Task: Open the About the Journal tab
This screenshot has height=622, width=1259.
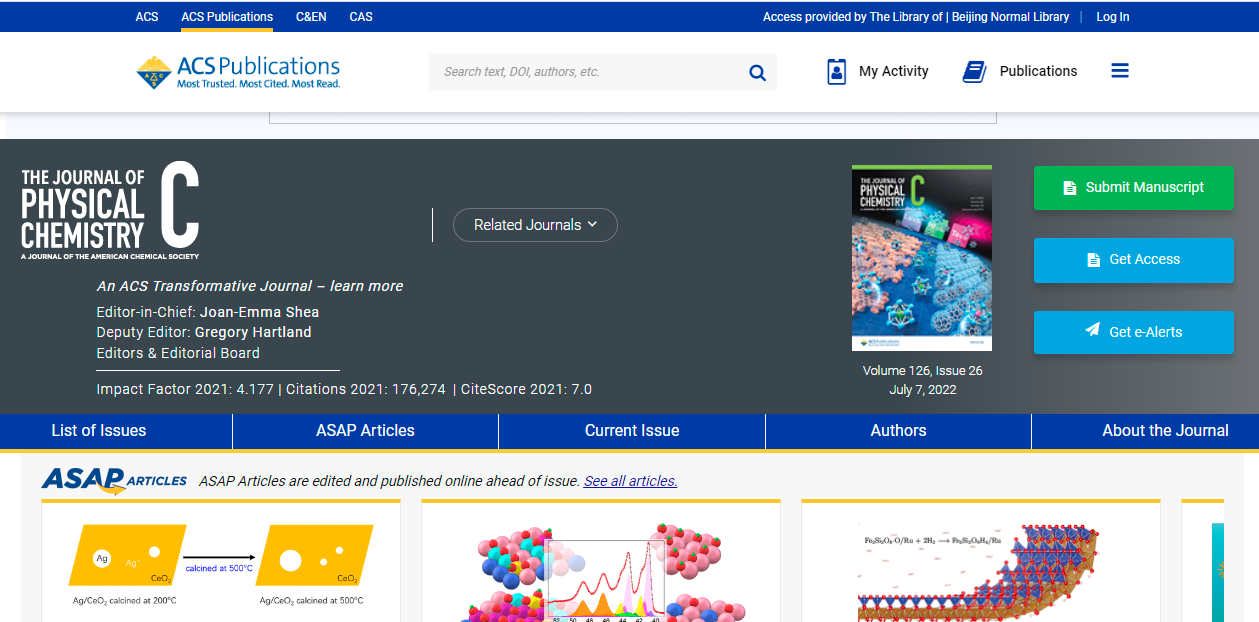Action: (x=1165, y=431)
